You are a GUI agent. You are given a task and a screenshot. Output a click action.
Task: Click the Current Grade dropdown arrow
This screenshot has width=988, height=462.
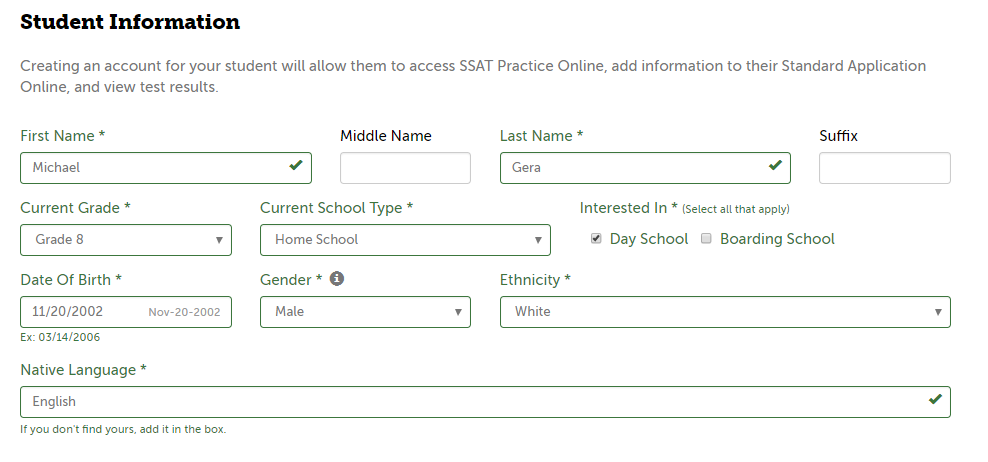click(x=219, y=240)
